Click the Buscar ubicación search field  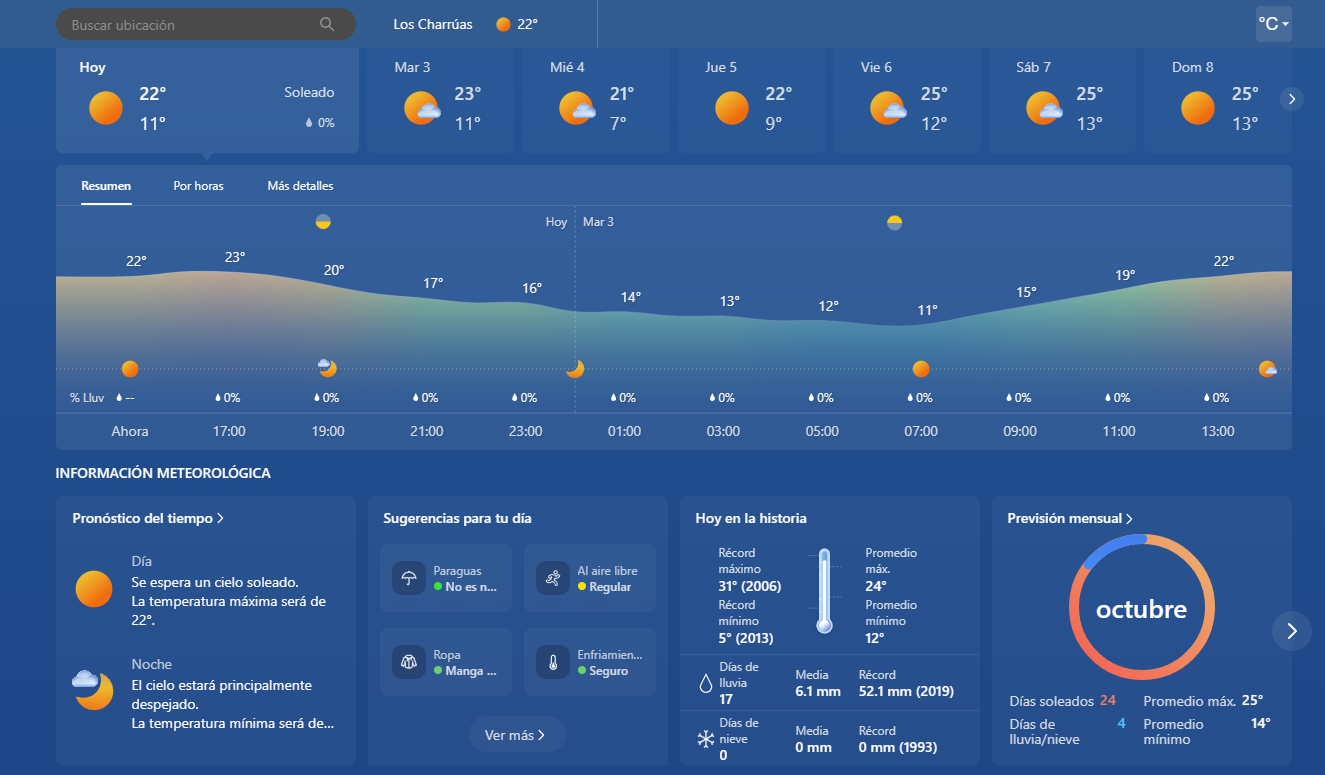click(x=190, y=24)
